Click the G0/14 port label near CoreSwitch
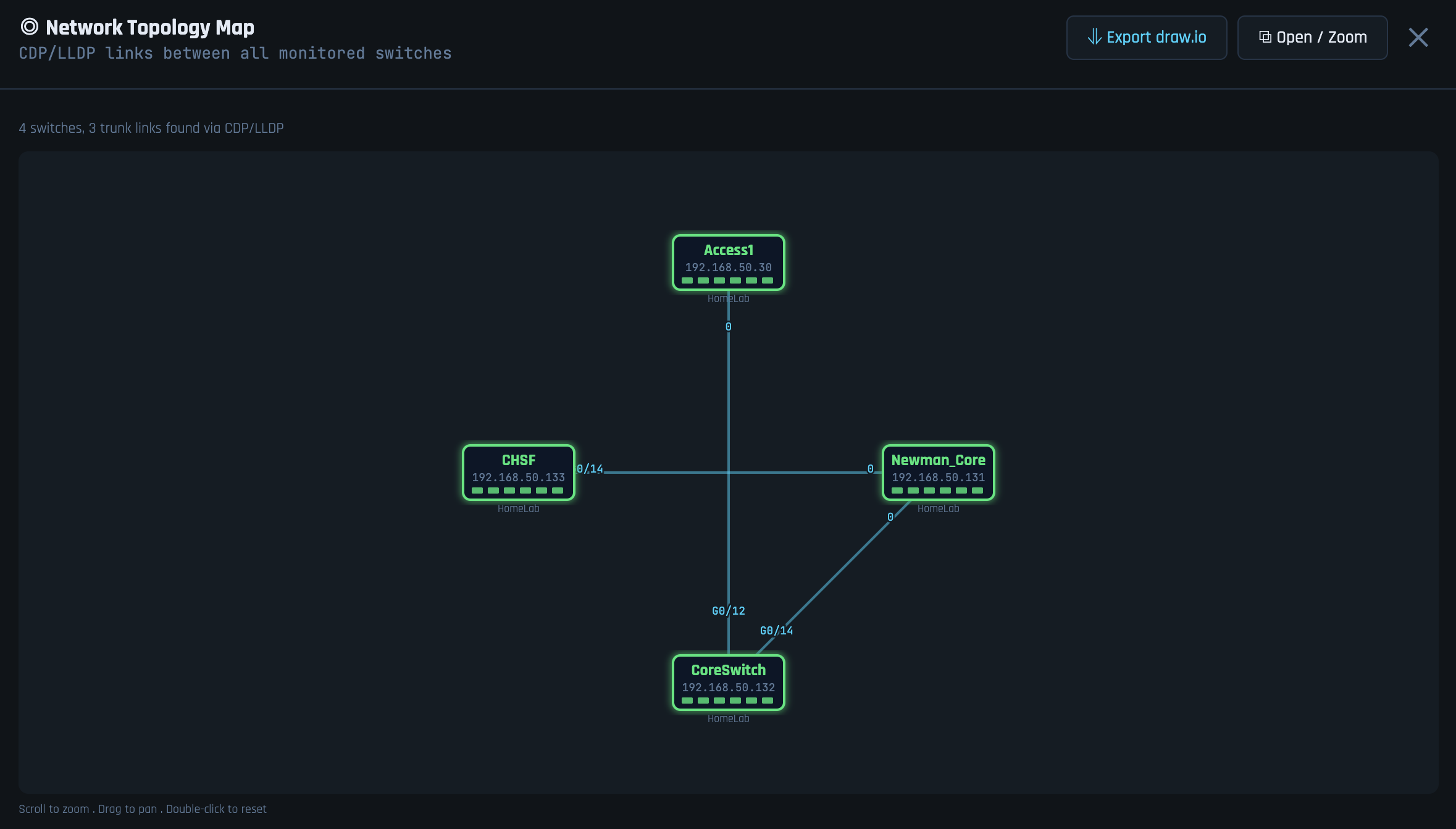This screenshot has width=1456, height=829. pos(776,631)
